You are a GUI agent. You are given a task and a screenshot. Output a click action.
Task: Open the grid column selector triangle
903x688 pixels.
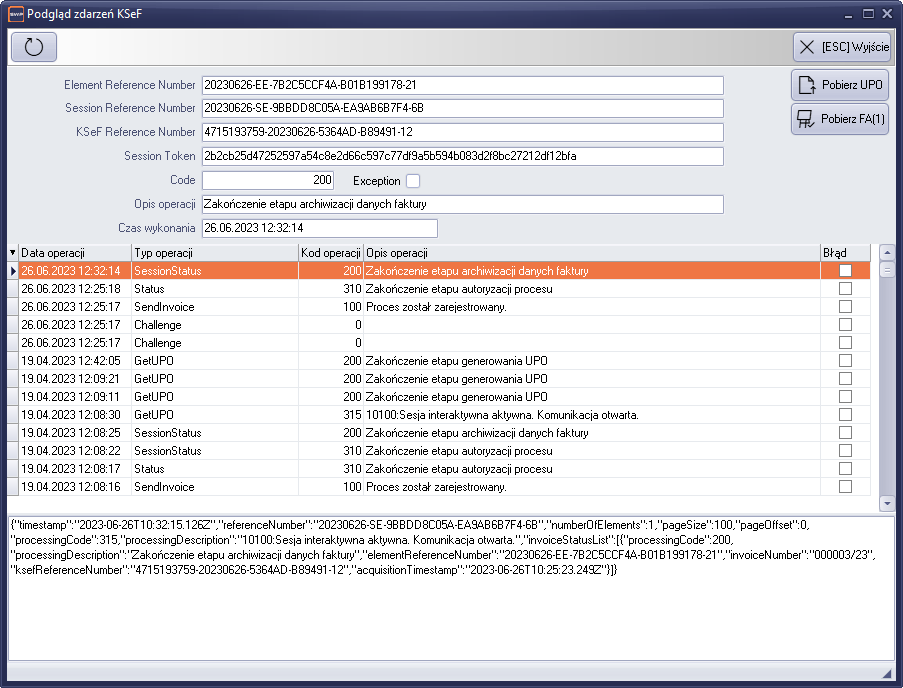tap(13, 253)
